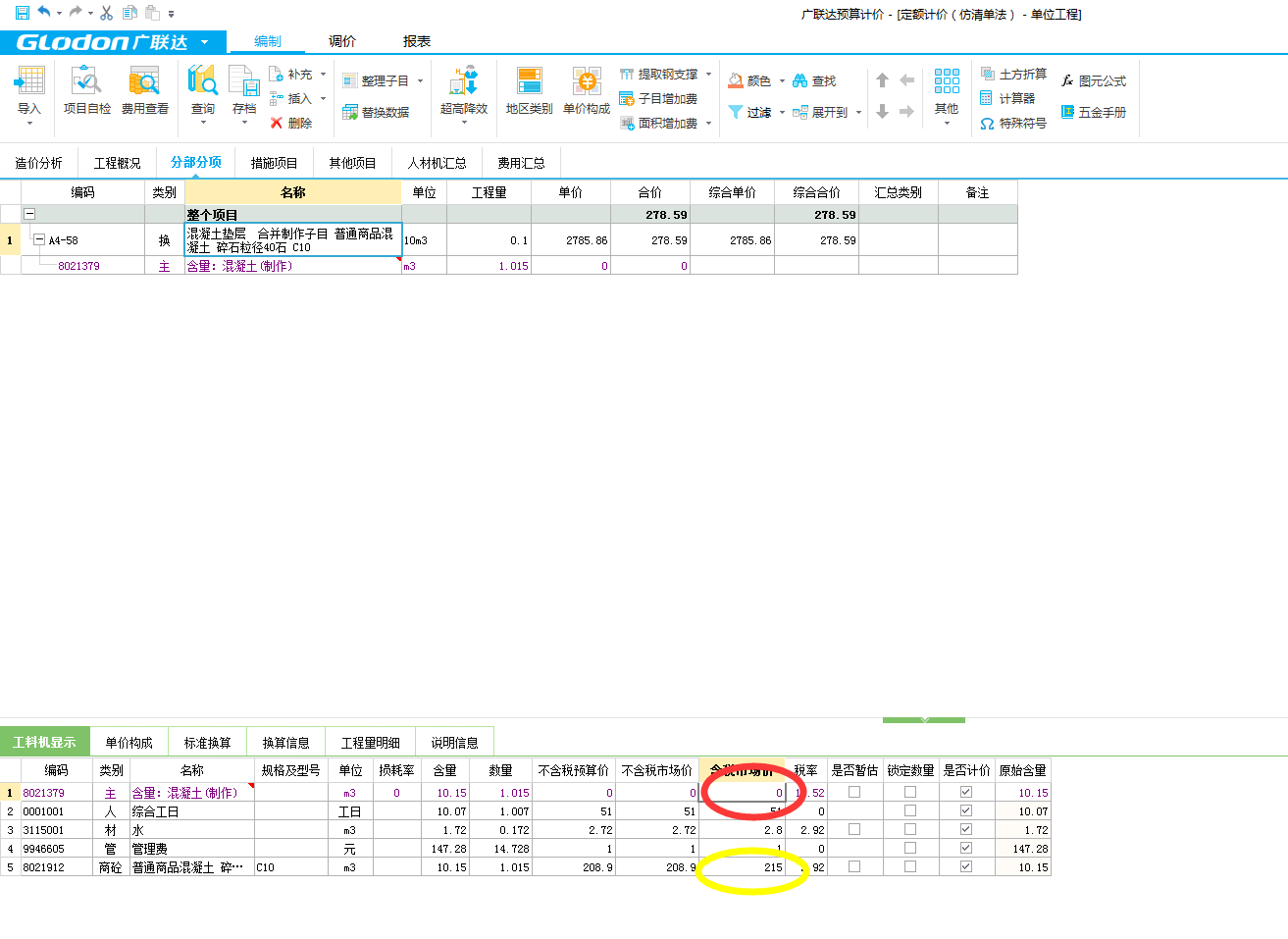
Task: Click the Paste clipboard icon
Action: pos(152,13)
